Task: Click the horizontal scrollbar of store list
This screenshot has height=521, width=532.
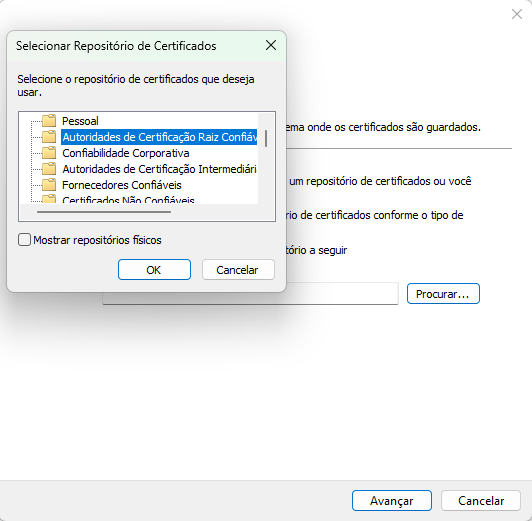Action: coord(104,212)
